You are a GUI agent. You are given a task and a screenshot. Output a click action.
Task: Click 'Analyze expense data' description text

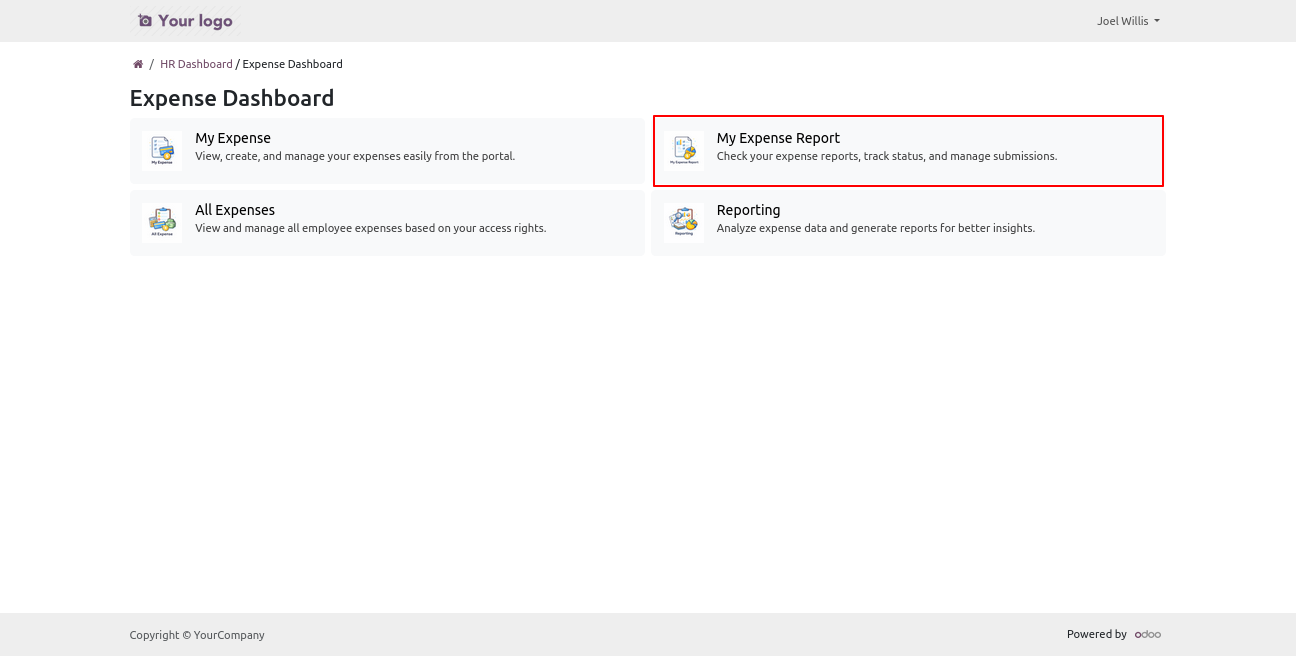(875, 228)
